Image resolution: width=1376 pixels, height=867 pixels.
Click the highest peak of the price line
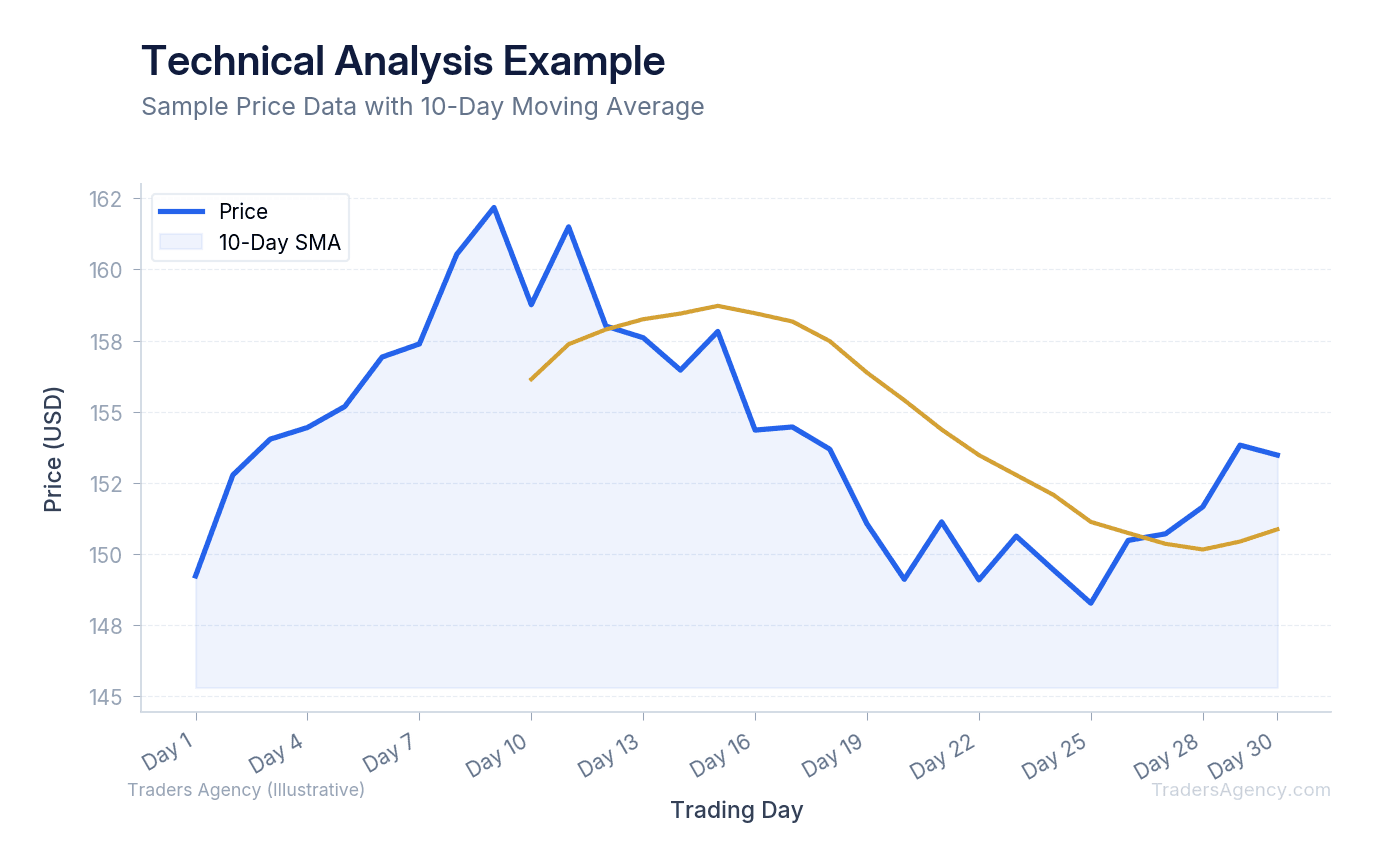pos(493,208)
